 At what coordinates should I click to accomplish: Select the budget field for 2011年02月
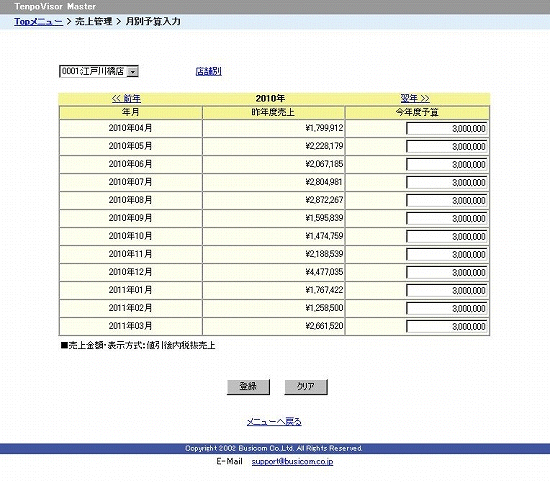[447, 308]
